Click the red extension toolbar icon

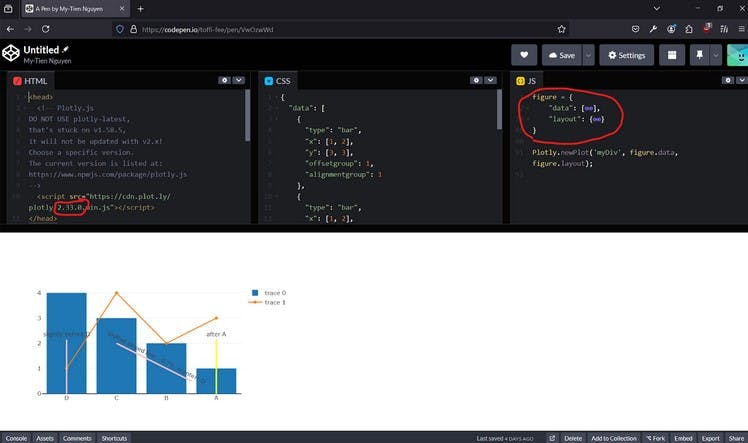coord(706,28)
